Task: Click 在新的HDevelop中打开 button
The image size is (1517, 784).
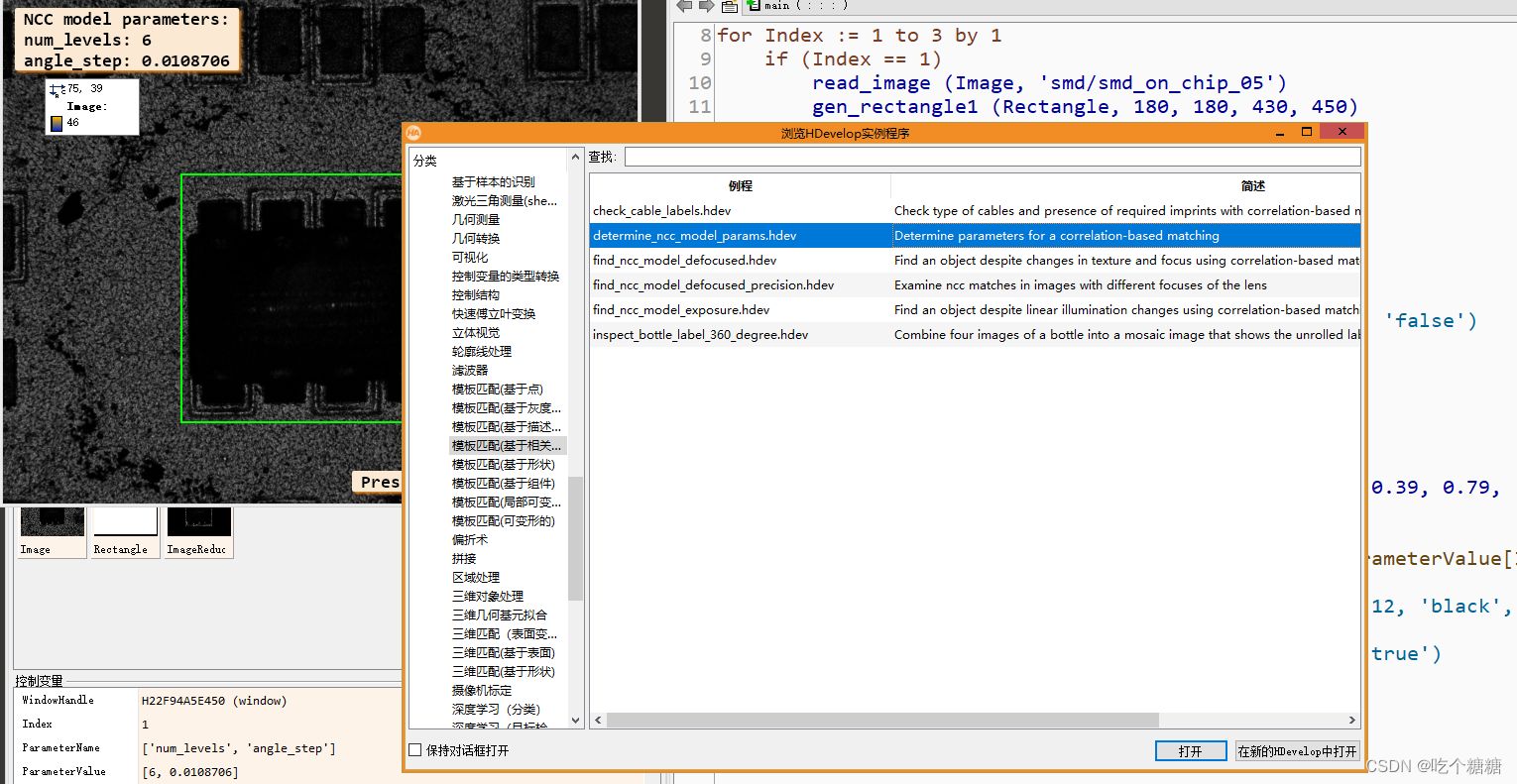Action: [x=1297, y=751]
